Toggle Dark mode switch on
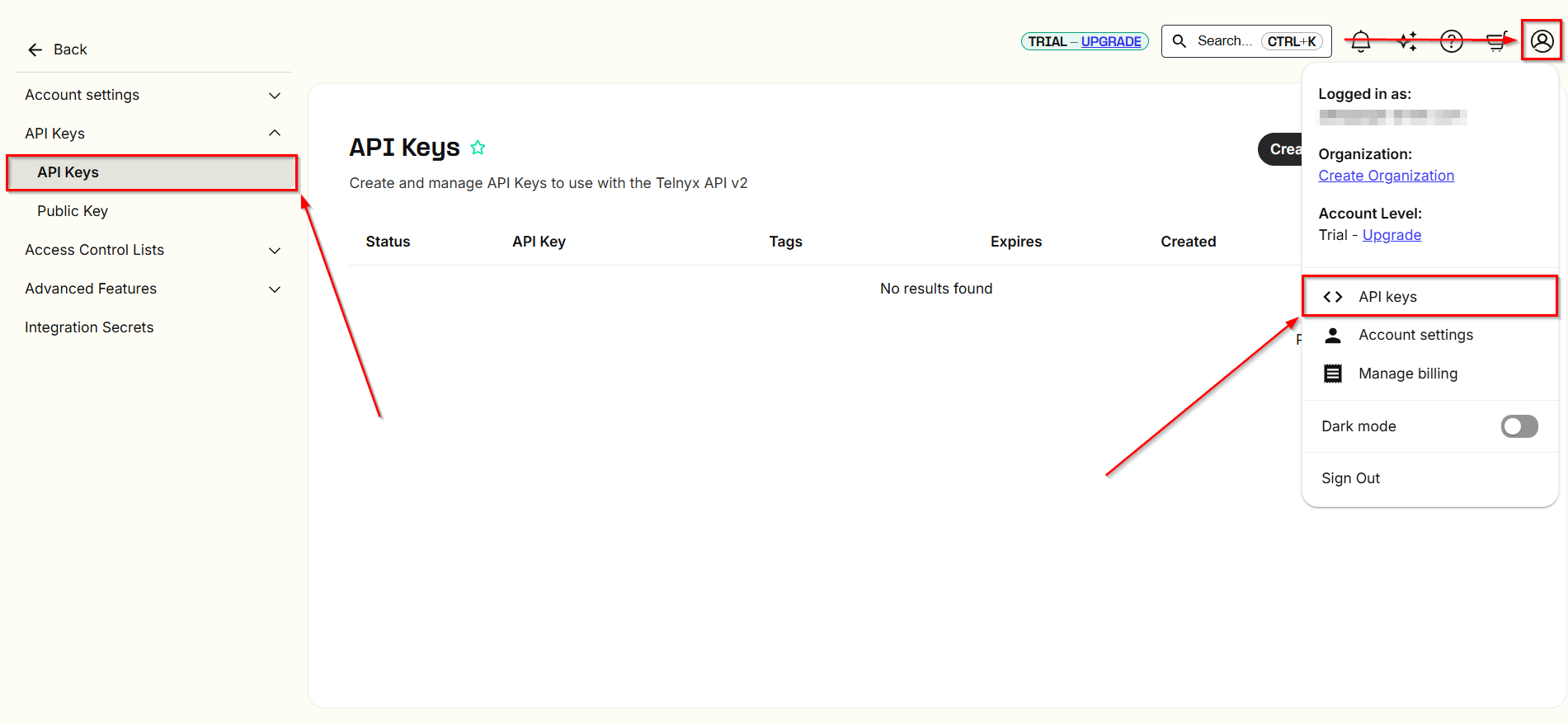 [x=1519, y=426]
